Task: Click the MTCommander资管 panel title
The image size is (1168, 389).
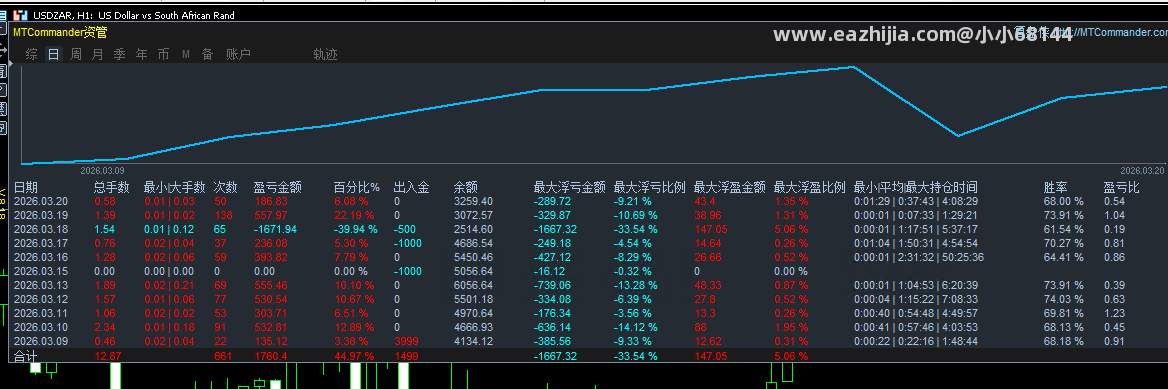Action: [x=60, y=32]
